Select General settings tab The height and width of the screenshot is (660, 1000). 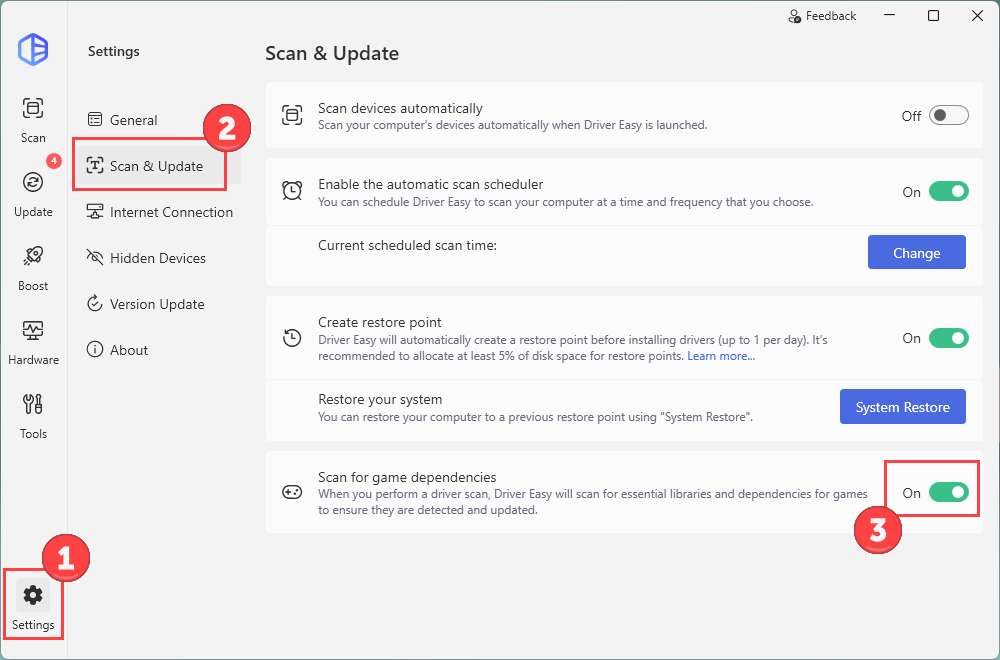133,120
